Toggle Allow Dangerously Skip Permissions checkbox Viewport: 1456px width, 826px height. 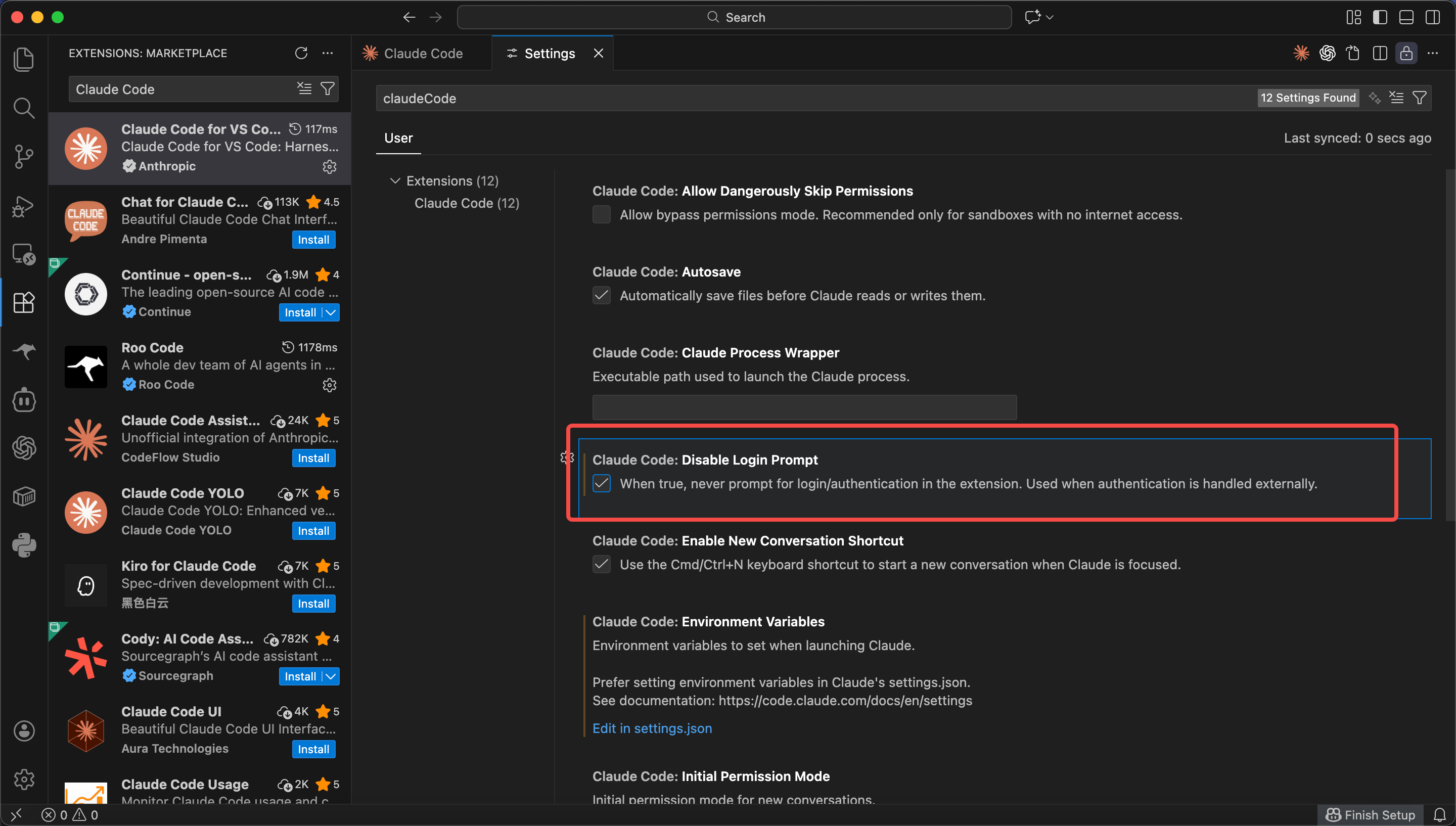[x=602, y=214]
